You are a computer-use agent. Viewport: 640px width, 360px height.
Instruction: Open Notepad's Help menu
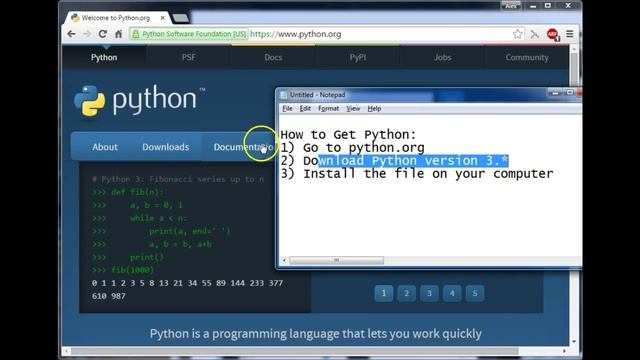(374, 109)
